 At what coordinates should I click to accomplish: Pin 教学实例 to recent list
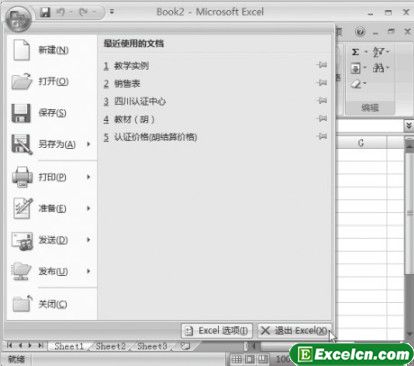pyautogui.click(x=322, y=65)
